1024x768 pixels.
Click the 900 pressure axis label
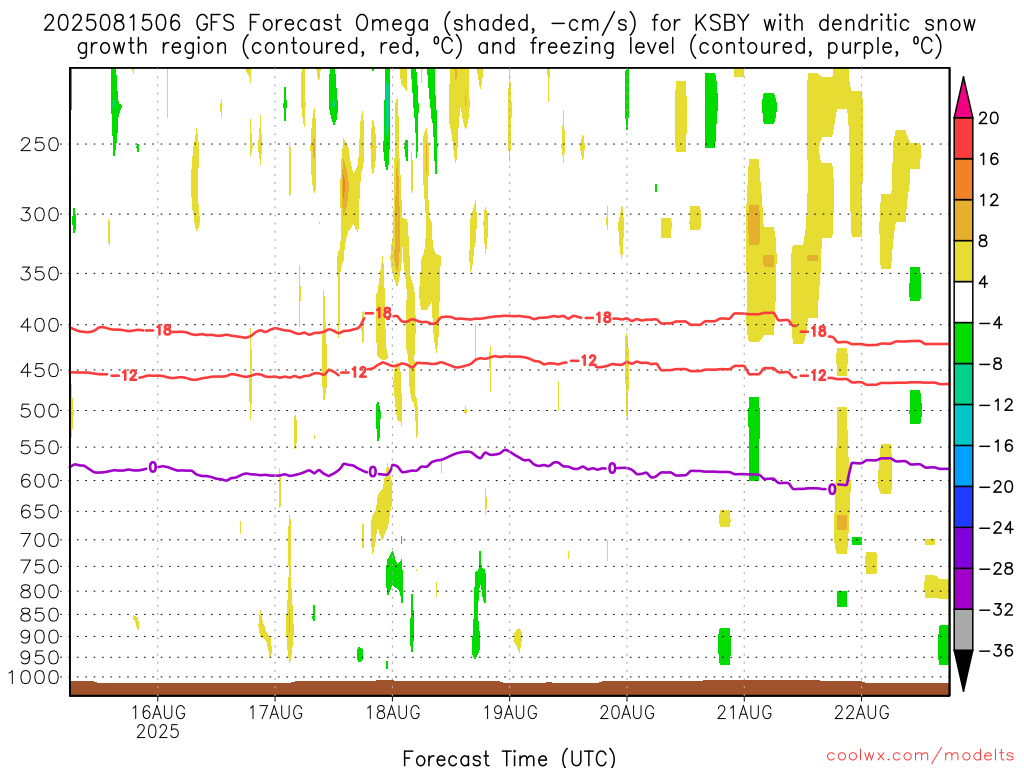click(x=40, y=637)
